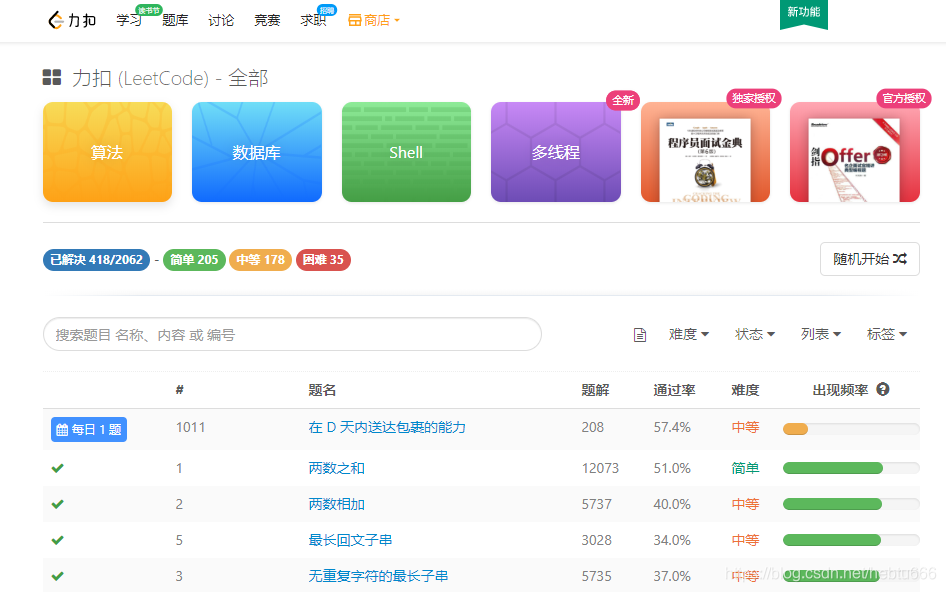This screenshot has width=946, height=592.
Task: Open the 算法 category card
Action: coord(107,152)
